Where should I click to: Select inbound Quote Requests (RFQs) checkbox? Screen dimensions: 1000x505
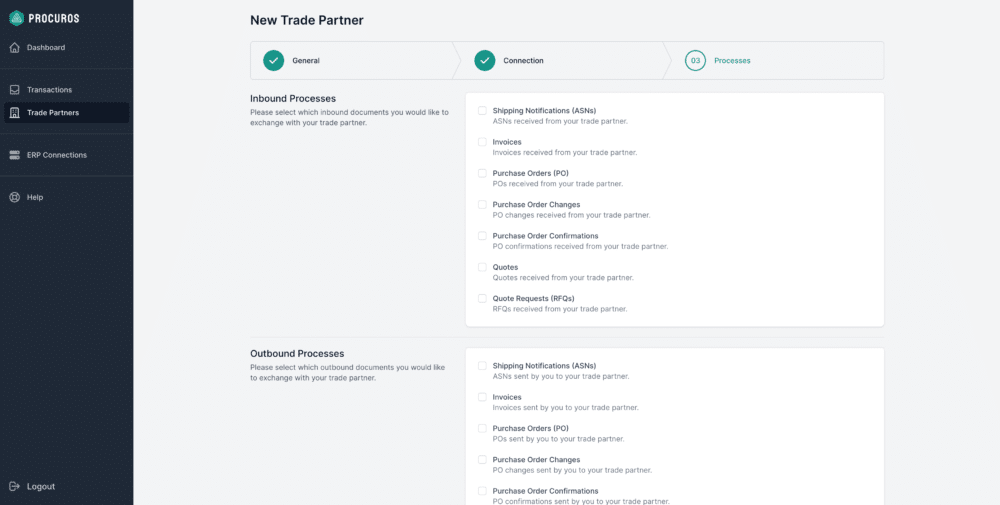click(482, 298)
